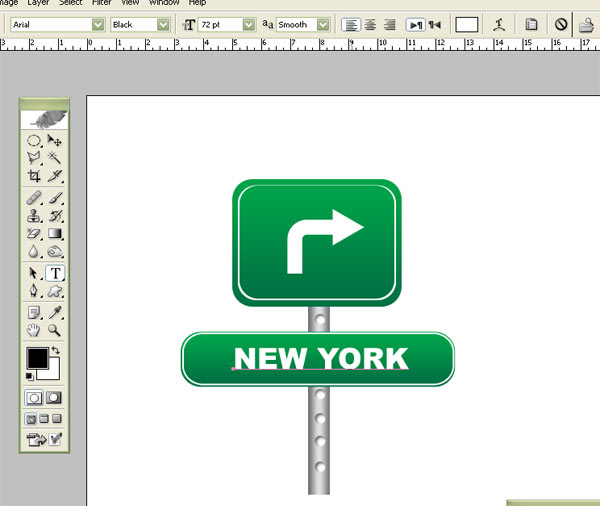Open the Layer menu
Screen dimensions: 600x506
pos(38,2)
